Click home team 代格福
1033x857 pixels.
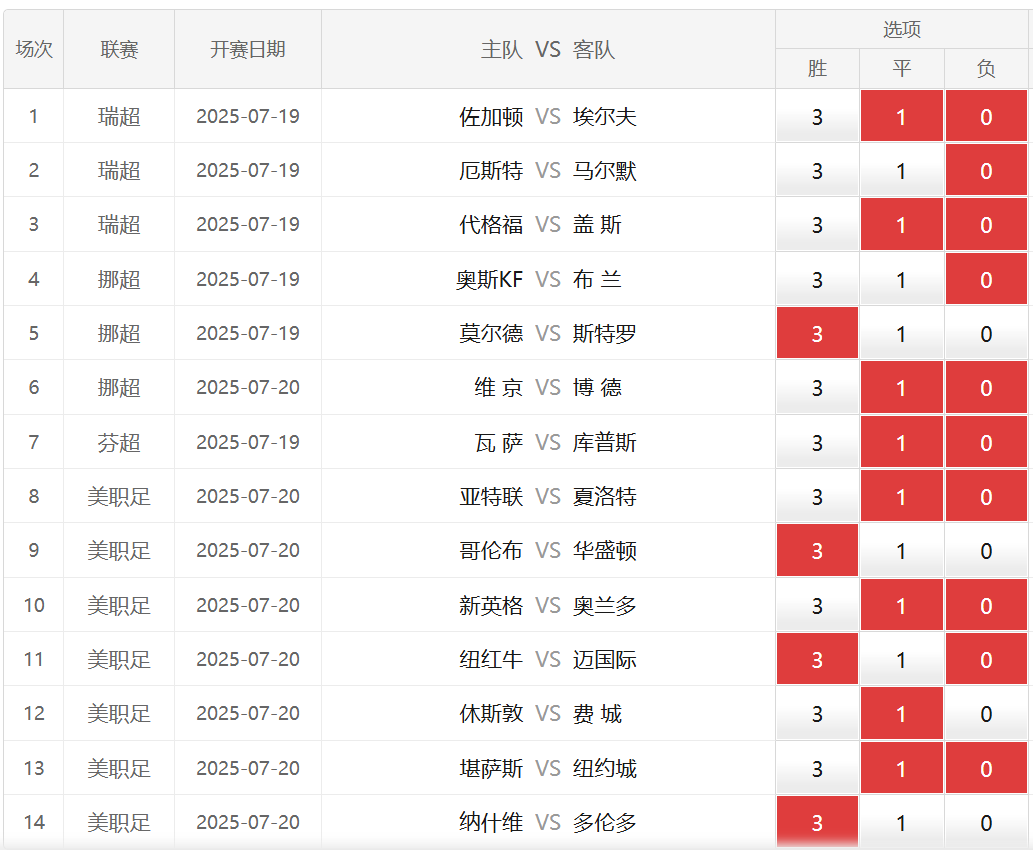pyautogui.click(x=491, y=225)
